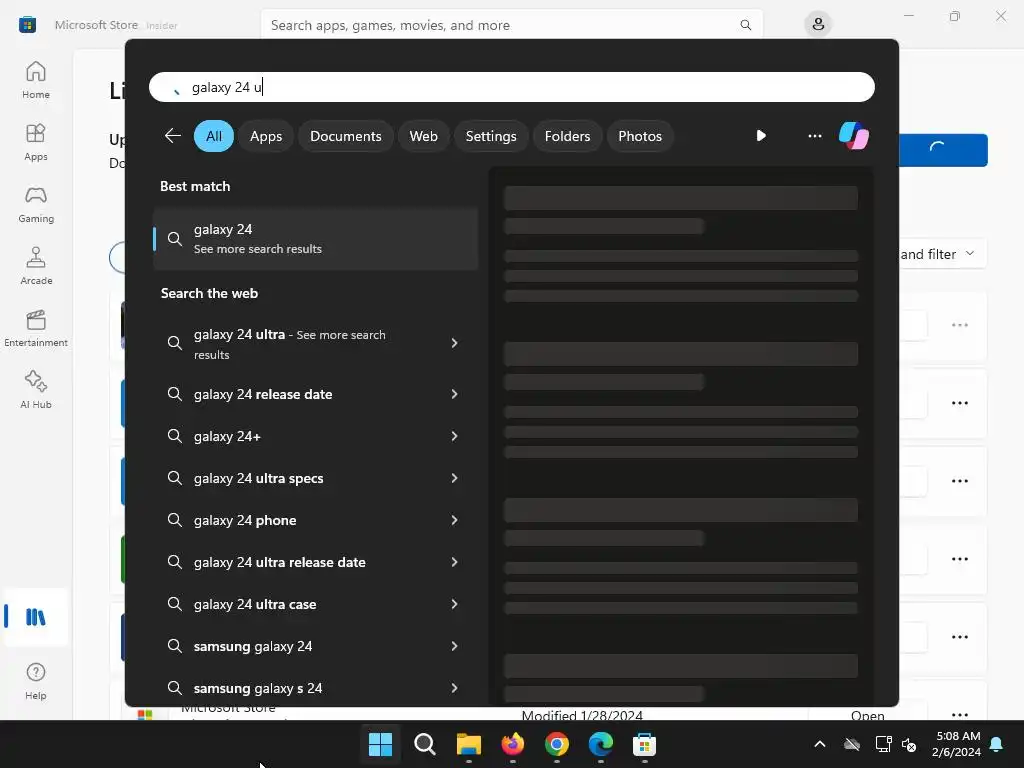The width and height of the screenshot is (1024, 768).
Task: Open Microsoft Store taskbar icon
Action: (645, 744)
